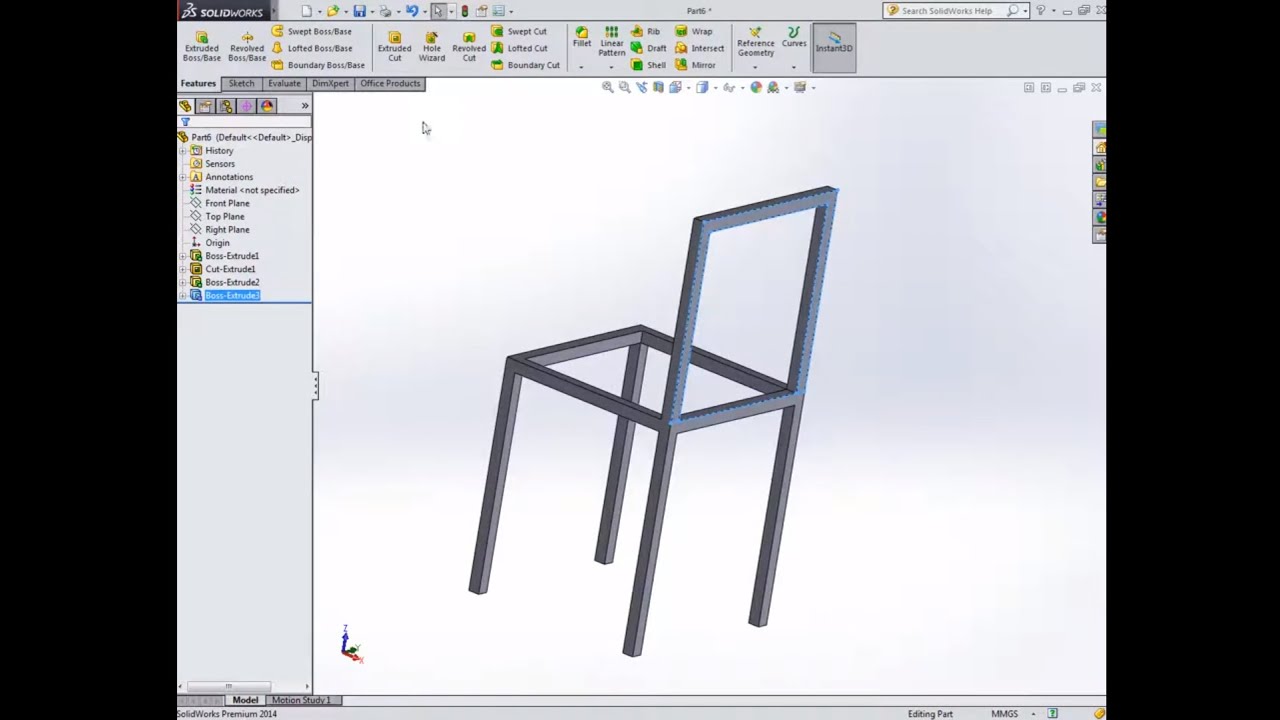Click MMGS unit system in status bar
Screen dimensions: 1280x720
tap(1004, 714)
